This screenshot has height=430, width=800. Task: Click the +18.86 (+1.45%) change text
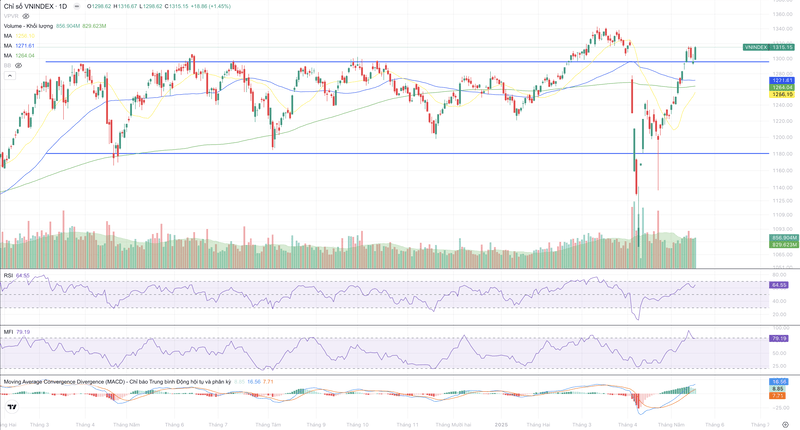[x=211, y=6]
